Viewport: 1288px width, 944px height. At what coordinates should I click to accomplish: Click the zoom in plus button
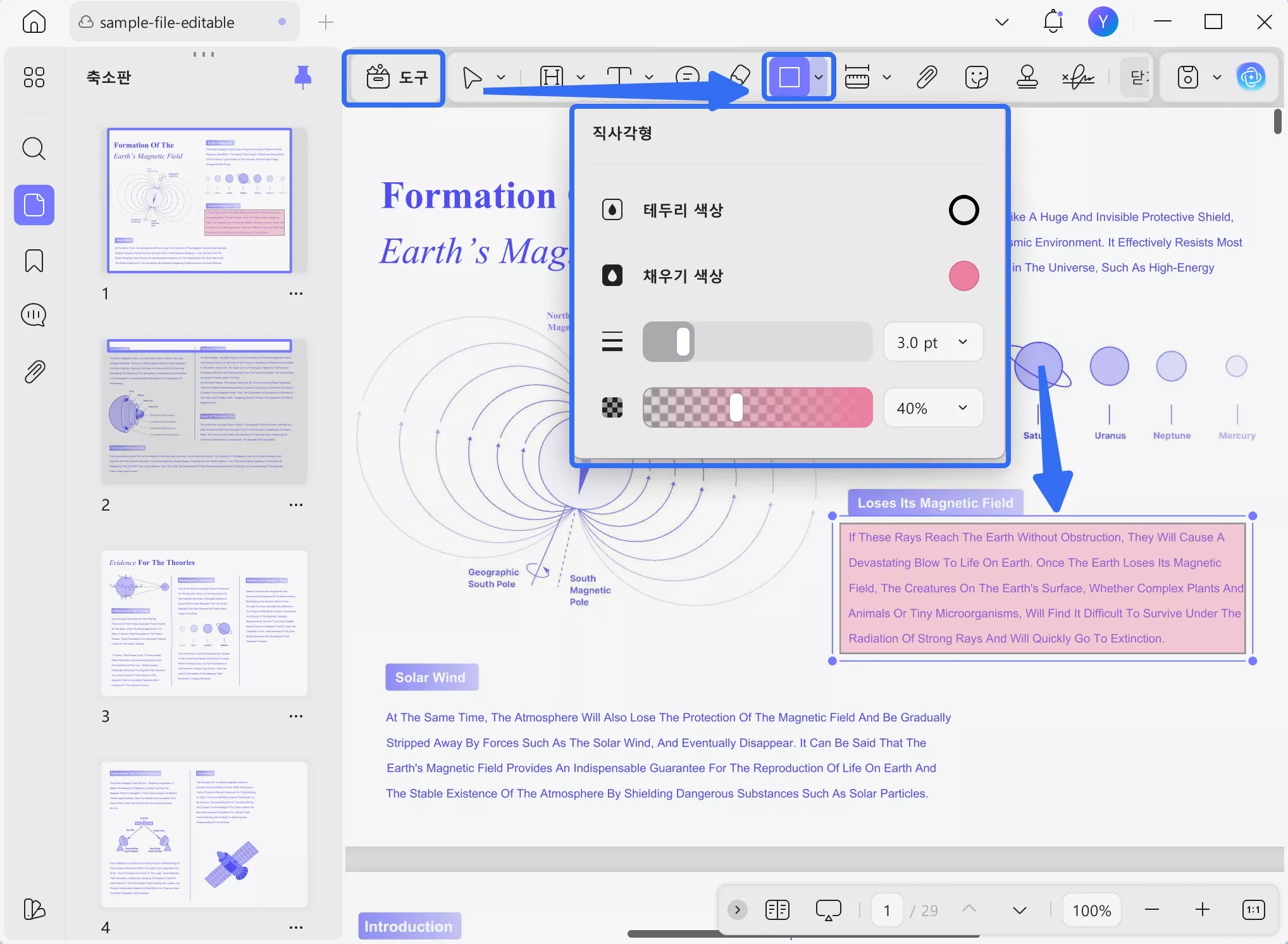tap(1202, 910)
